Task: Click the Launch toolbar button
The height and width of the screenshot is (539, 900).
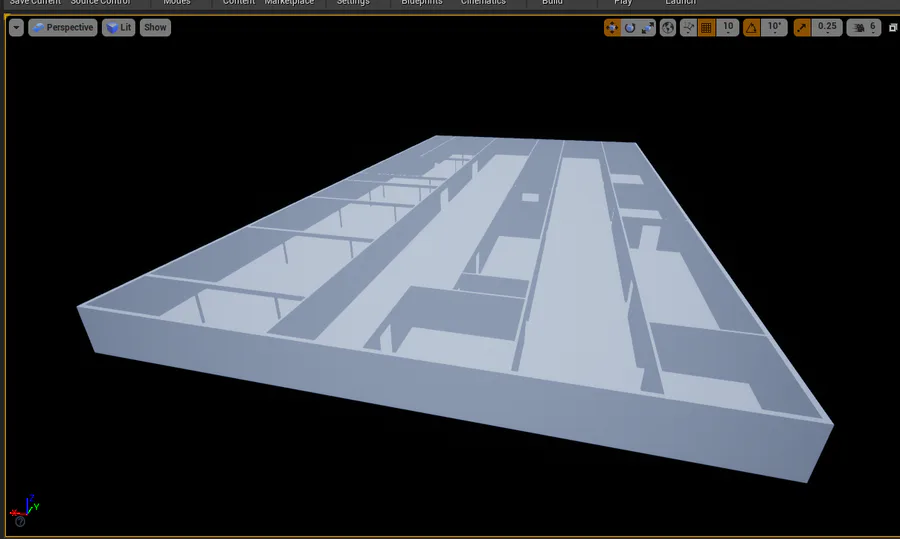Action: (681, 3)
